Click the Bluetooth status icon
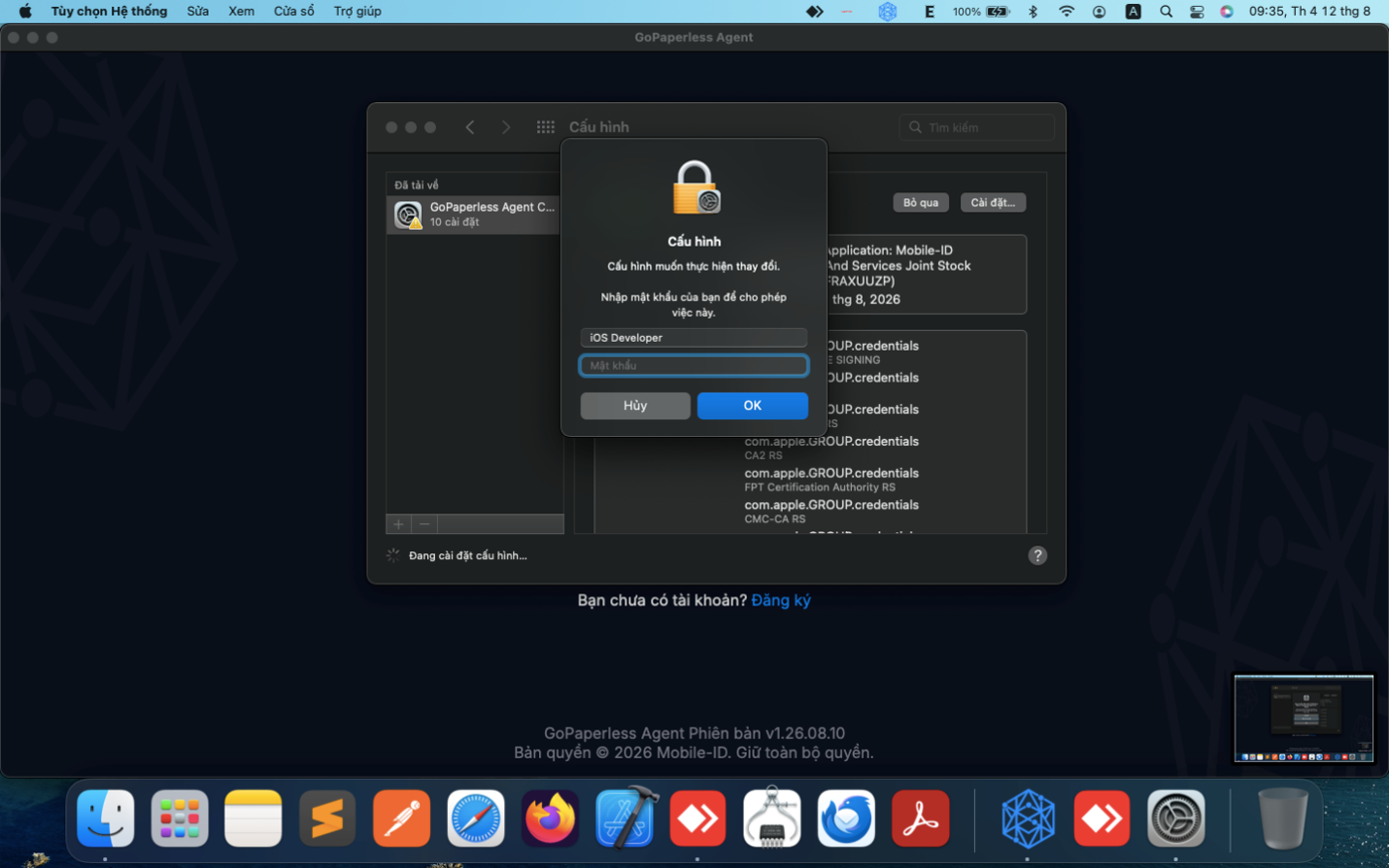Viewport: 1389px width, 868px height. [x=1033, y=12]
